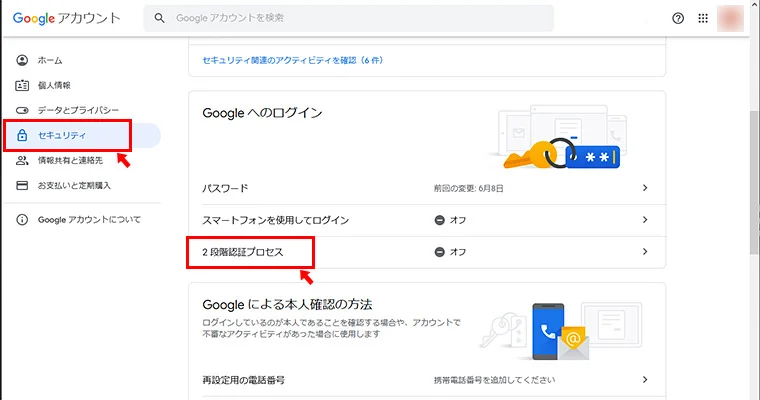Click the Google へのログイン heading
This screenshot has height=400, width=760.
click(x=262, y=113)
